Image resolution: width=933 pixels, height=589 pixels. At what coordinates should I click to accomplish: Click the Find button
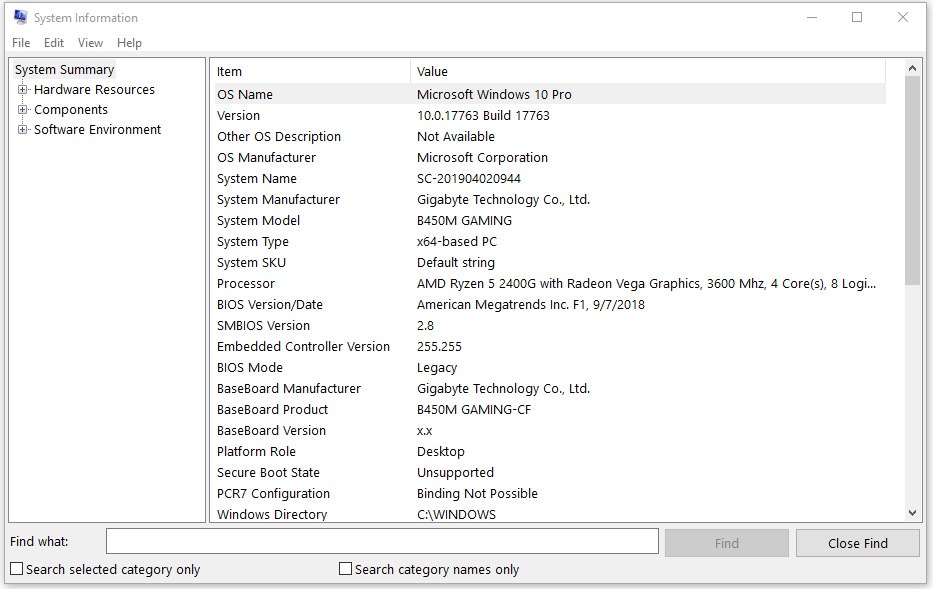point(727,543)
